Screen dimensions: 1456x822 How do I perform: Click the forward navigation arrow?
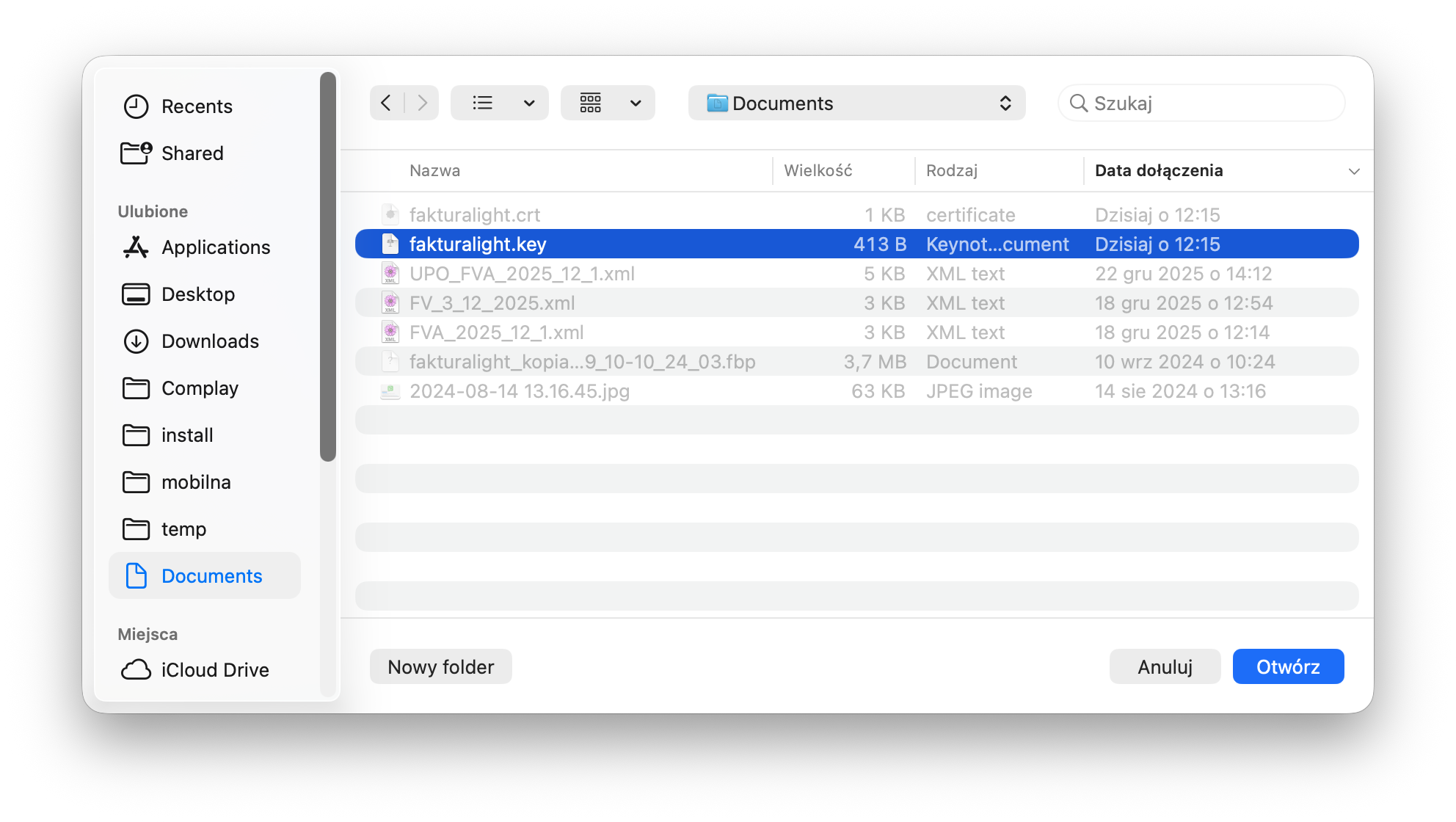[422, 103]
